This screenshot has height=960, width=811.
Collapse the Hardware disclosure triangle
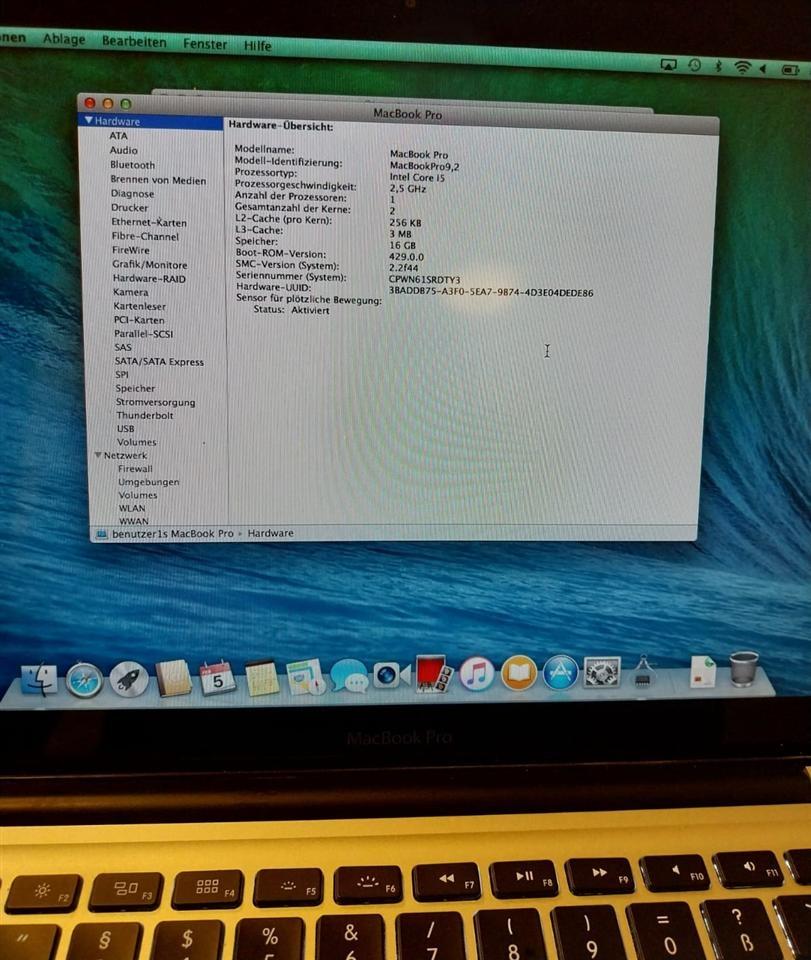coord(89,120)
